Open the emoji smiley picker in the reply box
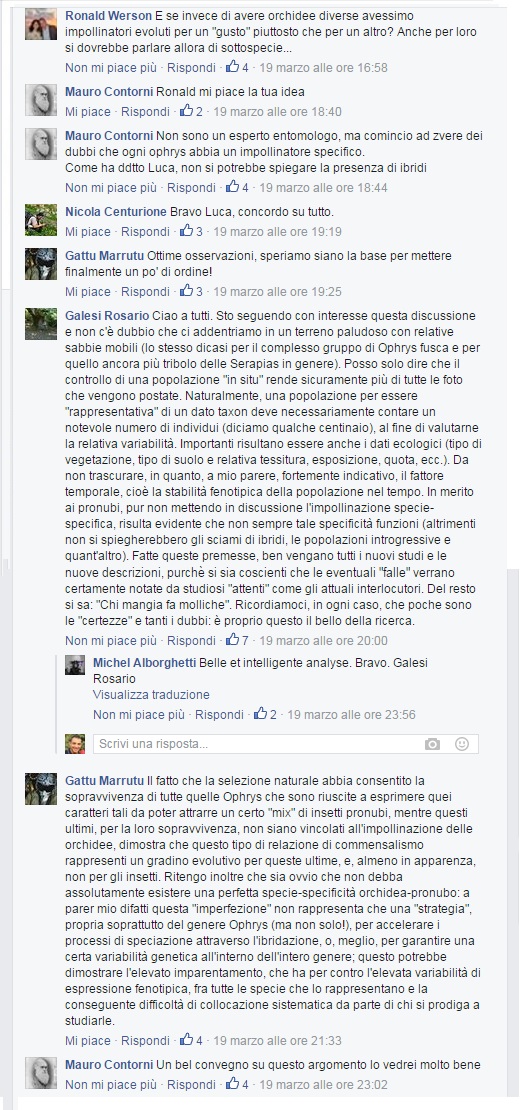Image resolution: width=520 pixels, height=1110 pixels. point(462,744)
